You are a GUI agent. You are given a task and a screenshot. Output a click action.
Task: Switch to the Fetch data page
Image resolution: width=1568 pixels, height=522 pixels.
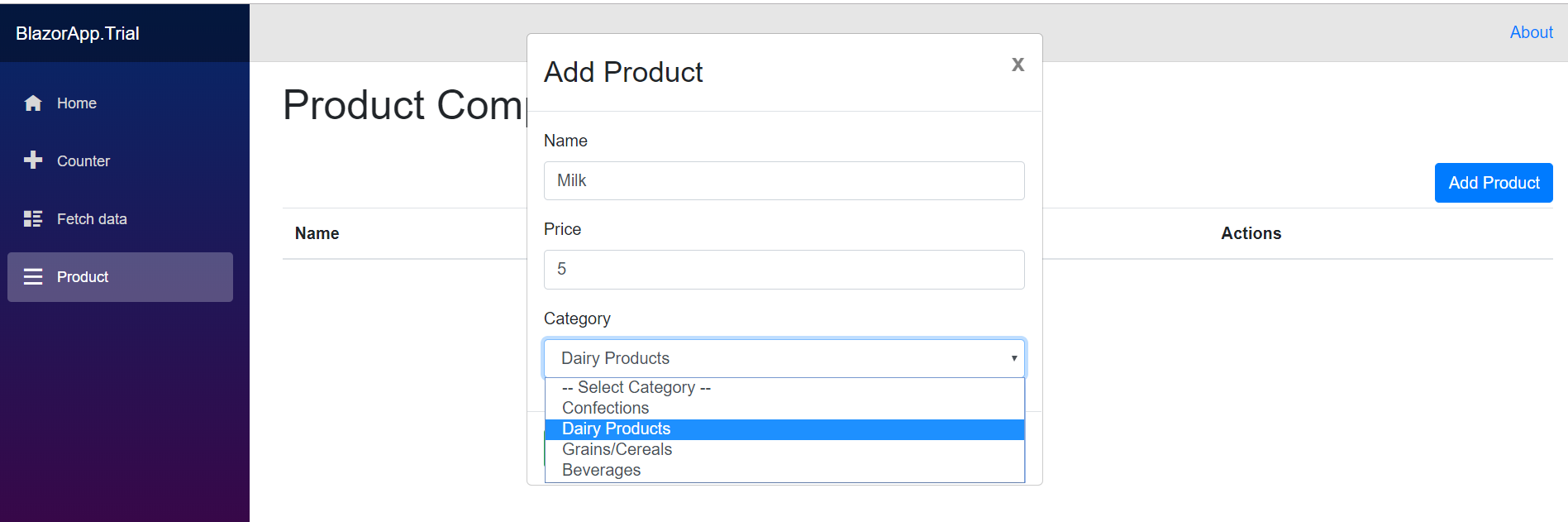(x=92, y=218)
